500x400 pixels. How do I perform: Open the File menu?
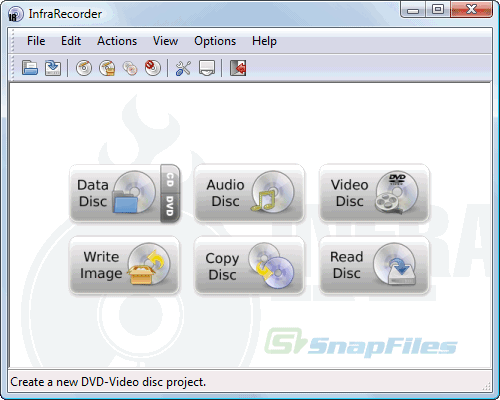tap(36, 41)
